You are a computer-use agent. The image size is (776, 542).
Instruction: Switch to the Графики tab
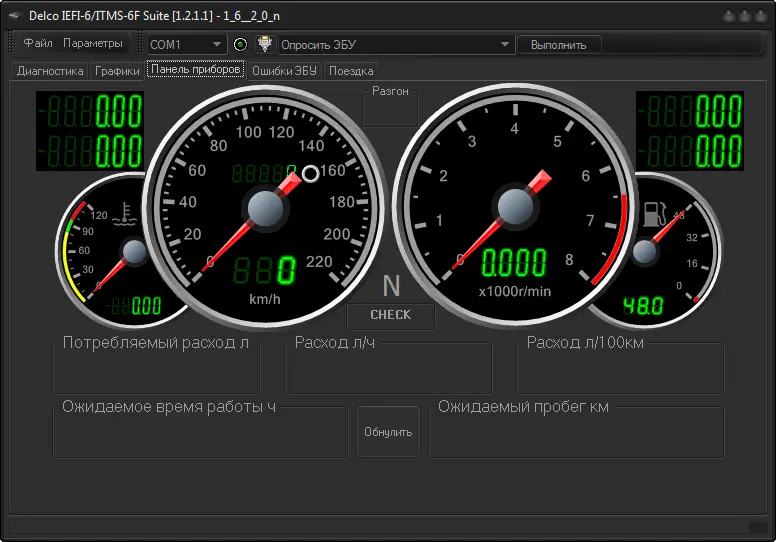(117, 71)
